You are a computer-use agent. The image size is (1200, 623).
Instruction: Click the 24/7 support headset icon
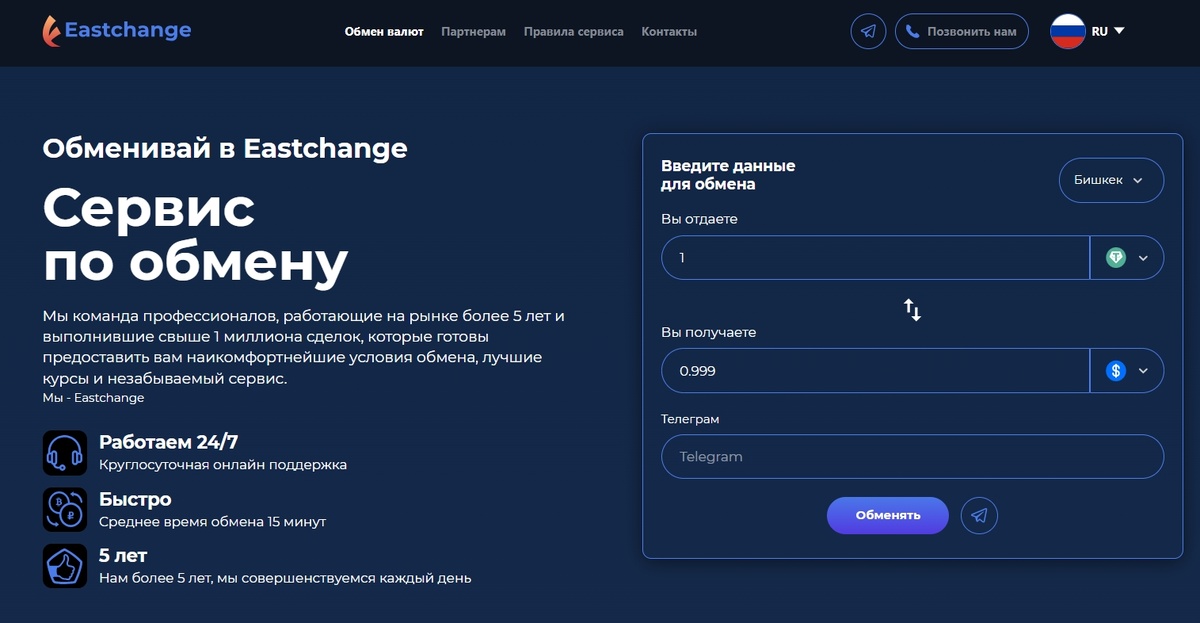tap(64, 452)
